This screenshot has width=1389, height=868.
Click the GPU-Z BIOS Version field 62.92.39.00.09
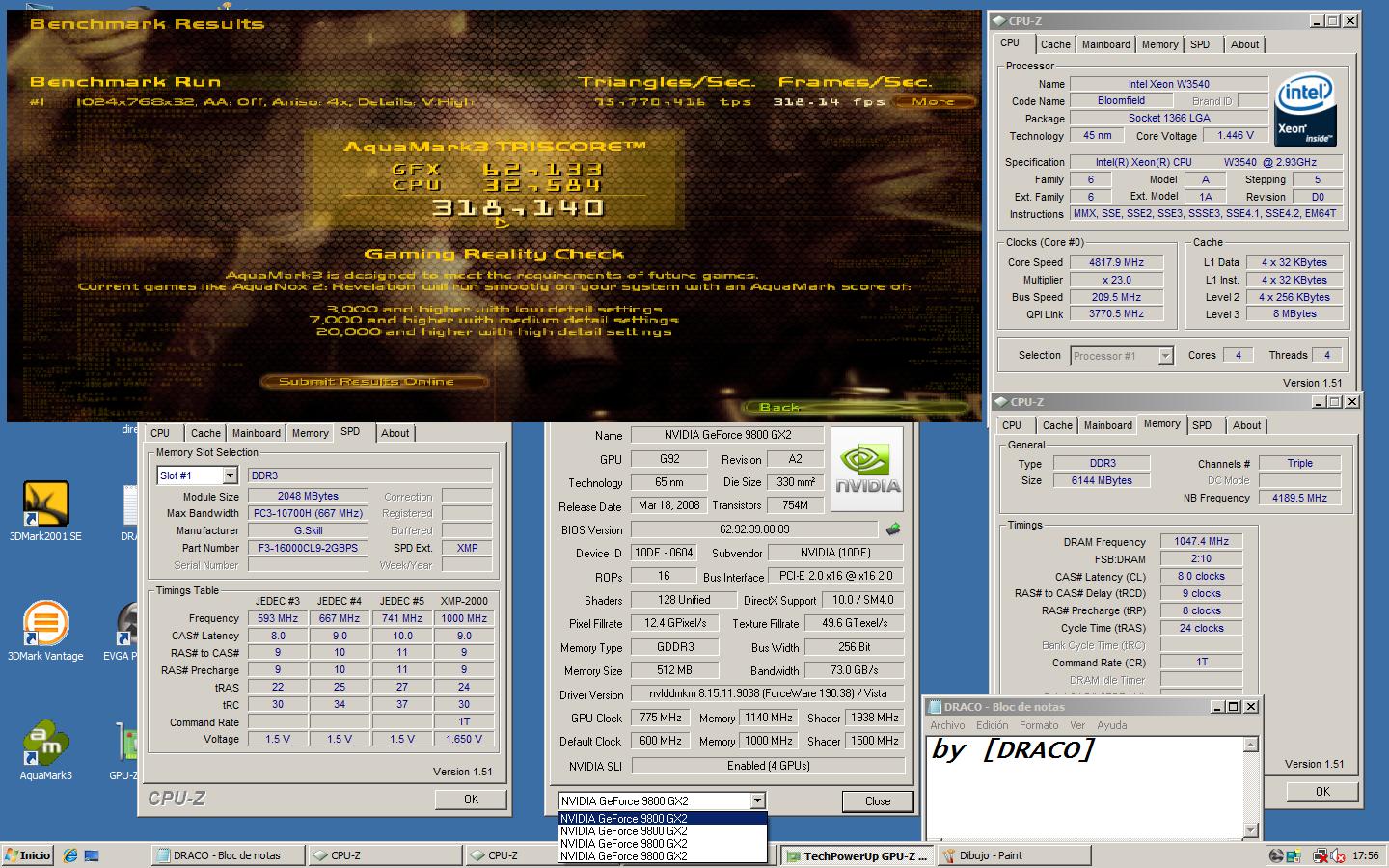pos(754,529)
